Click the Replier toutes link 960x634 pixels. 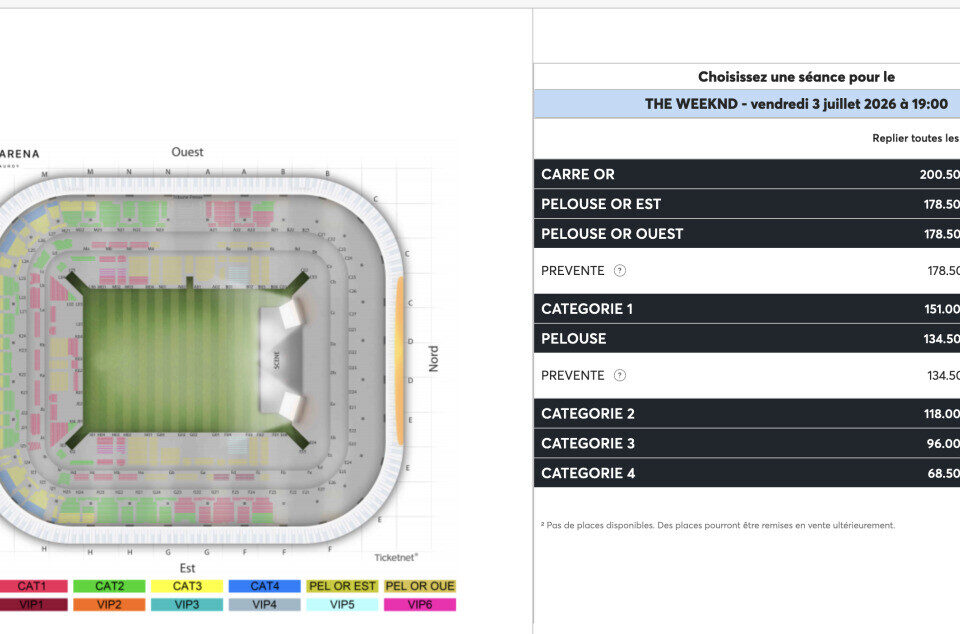tap(915, 139)
